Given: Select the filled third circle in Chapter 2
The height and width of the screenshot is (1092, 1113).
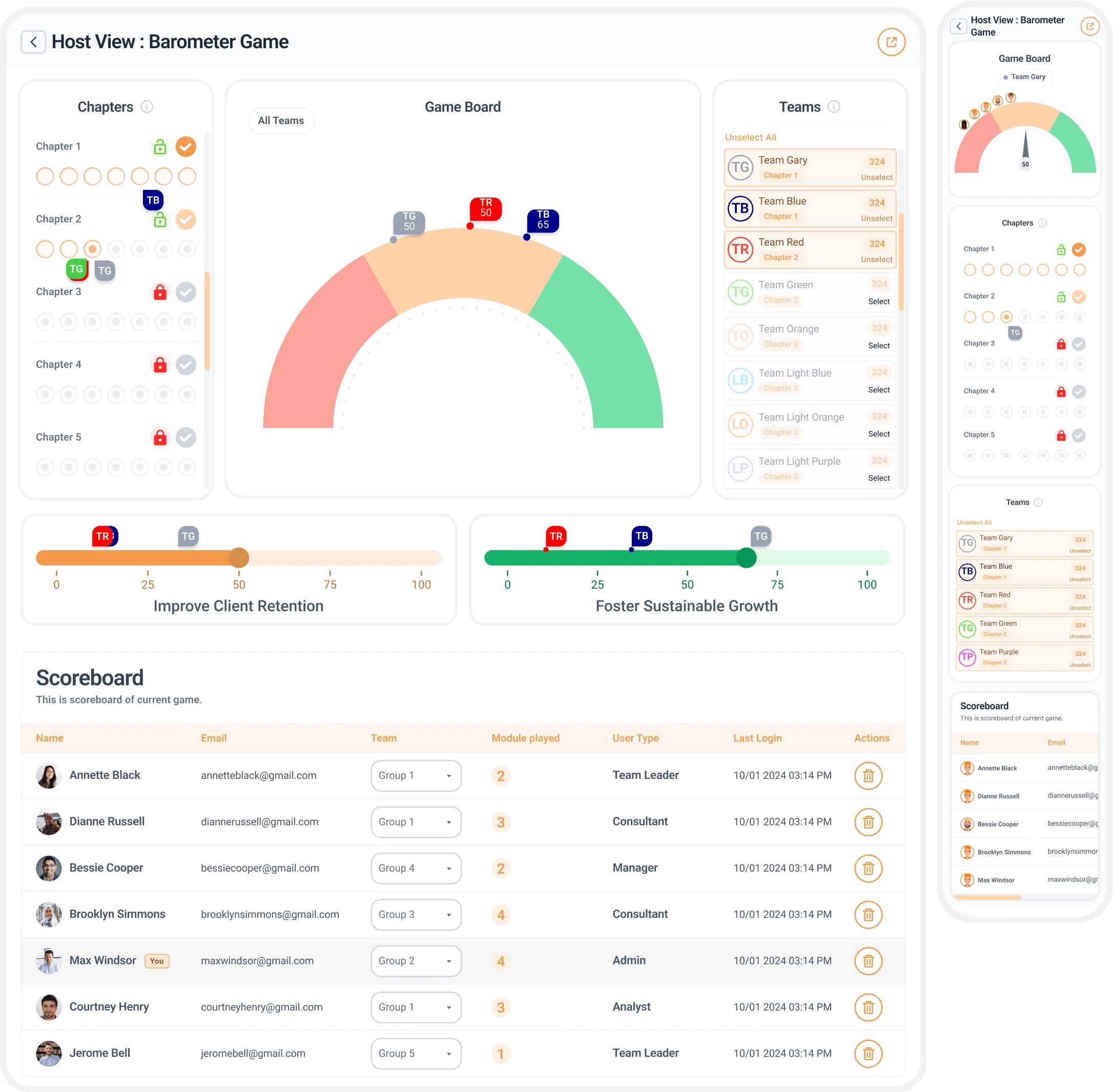Looking at the screenshot, I should coord(92,249).
